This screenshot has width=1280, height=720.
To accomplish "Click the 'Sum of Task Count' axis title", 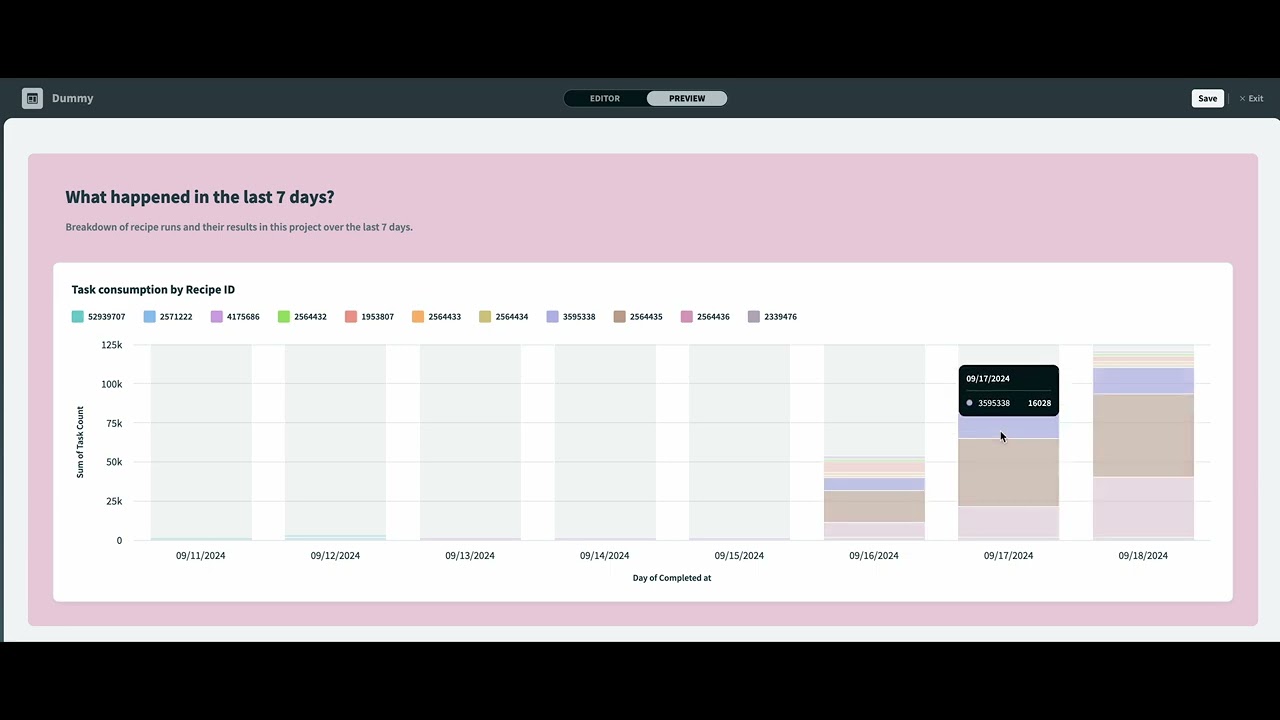I will tap(80, 442).
